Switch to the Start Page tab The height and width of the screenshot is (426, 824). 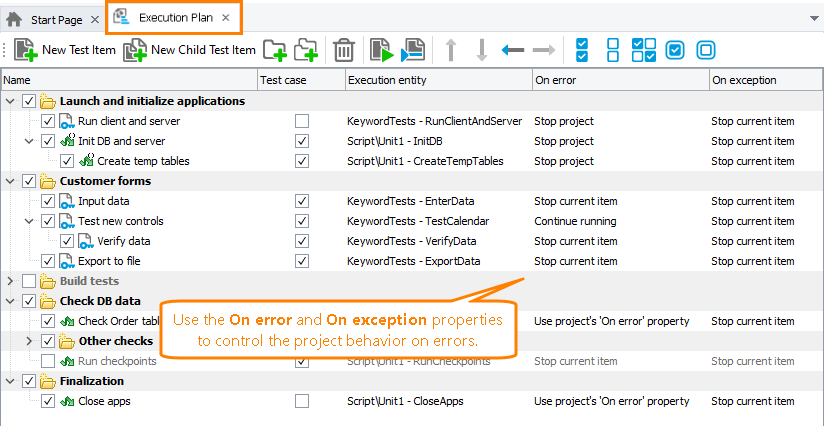click(51, 19)
